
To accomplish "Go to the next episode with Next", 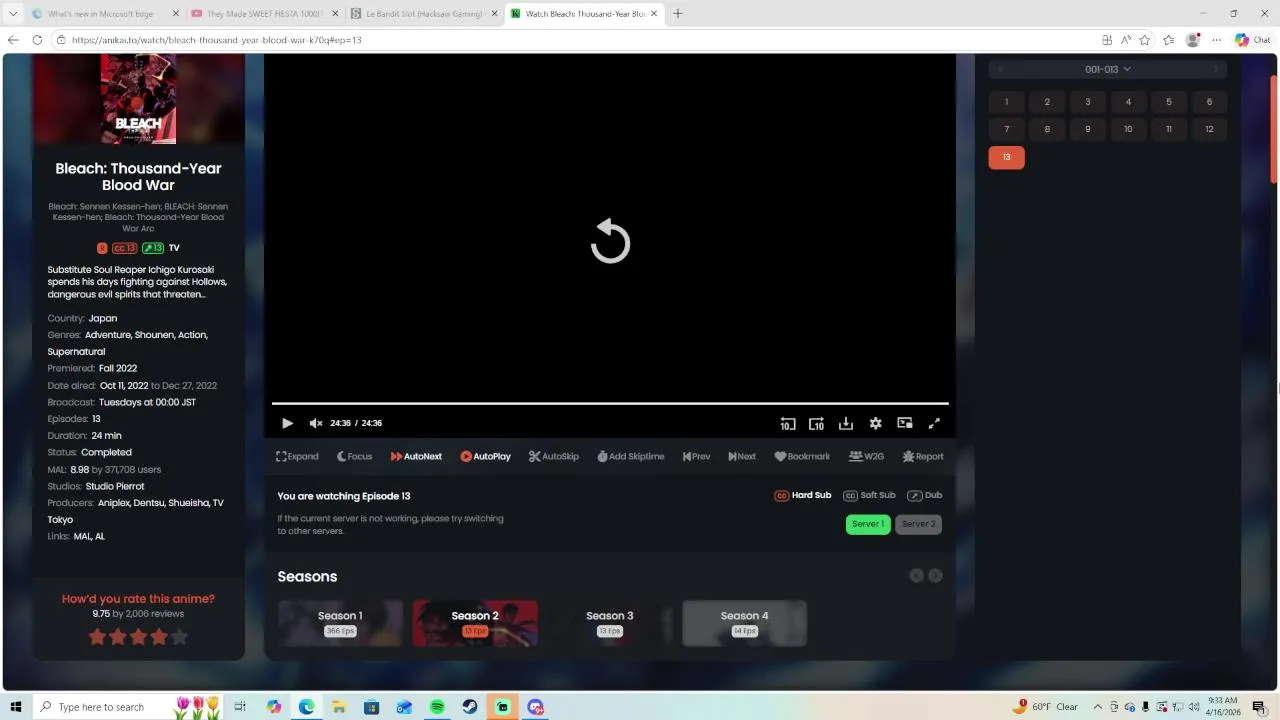I will 742,456.
